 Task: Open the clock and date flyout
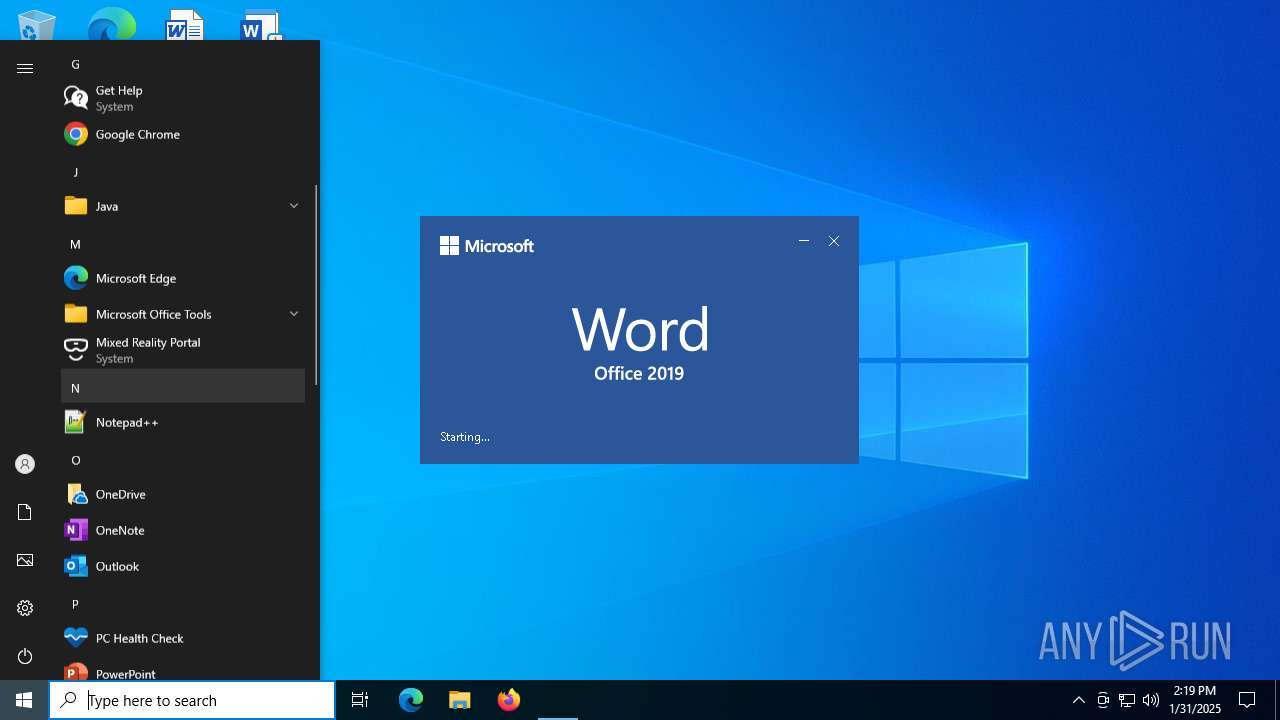(x=1195, y=700)
